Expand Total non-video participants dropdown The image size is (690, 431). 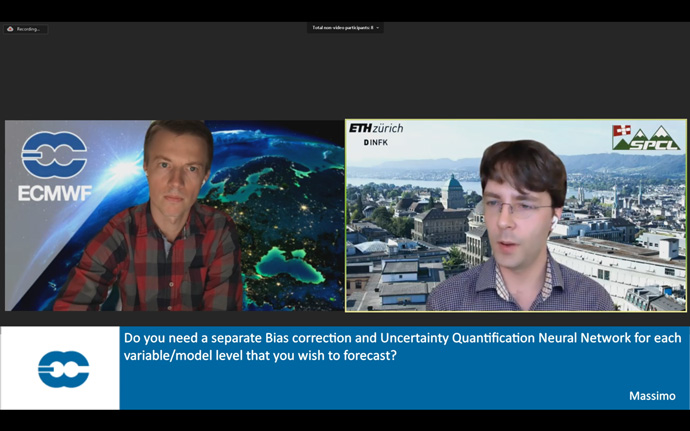344,28
